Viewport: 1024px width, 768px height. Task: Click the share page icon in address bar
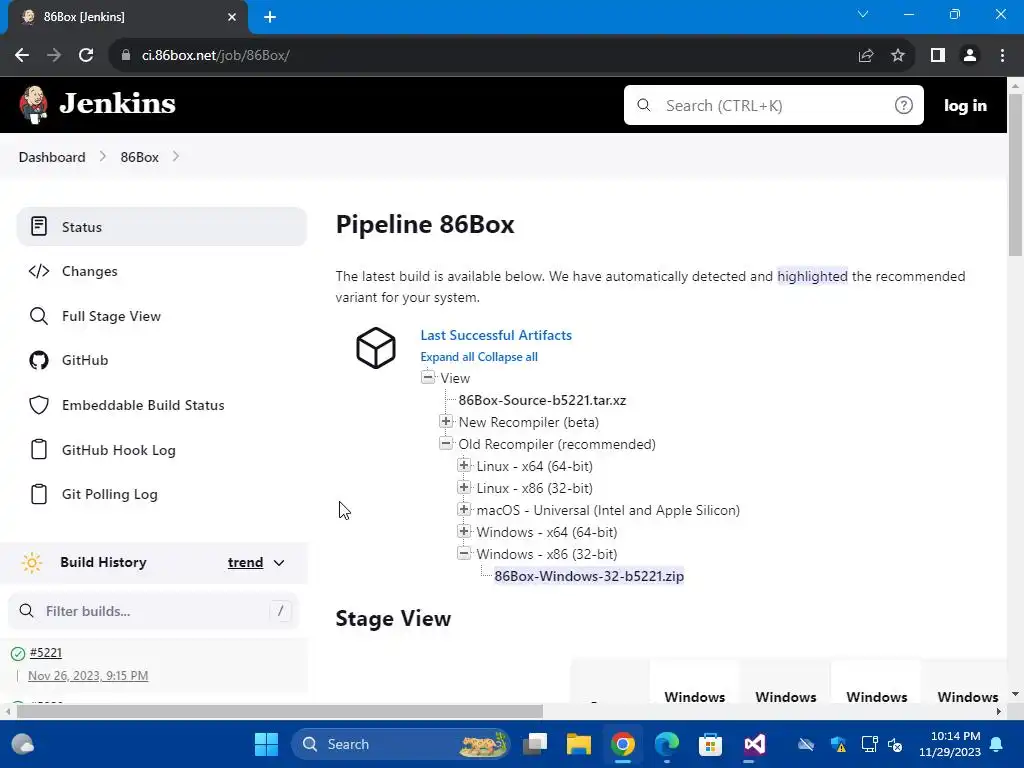coord(866,56)
